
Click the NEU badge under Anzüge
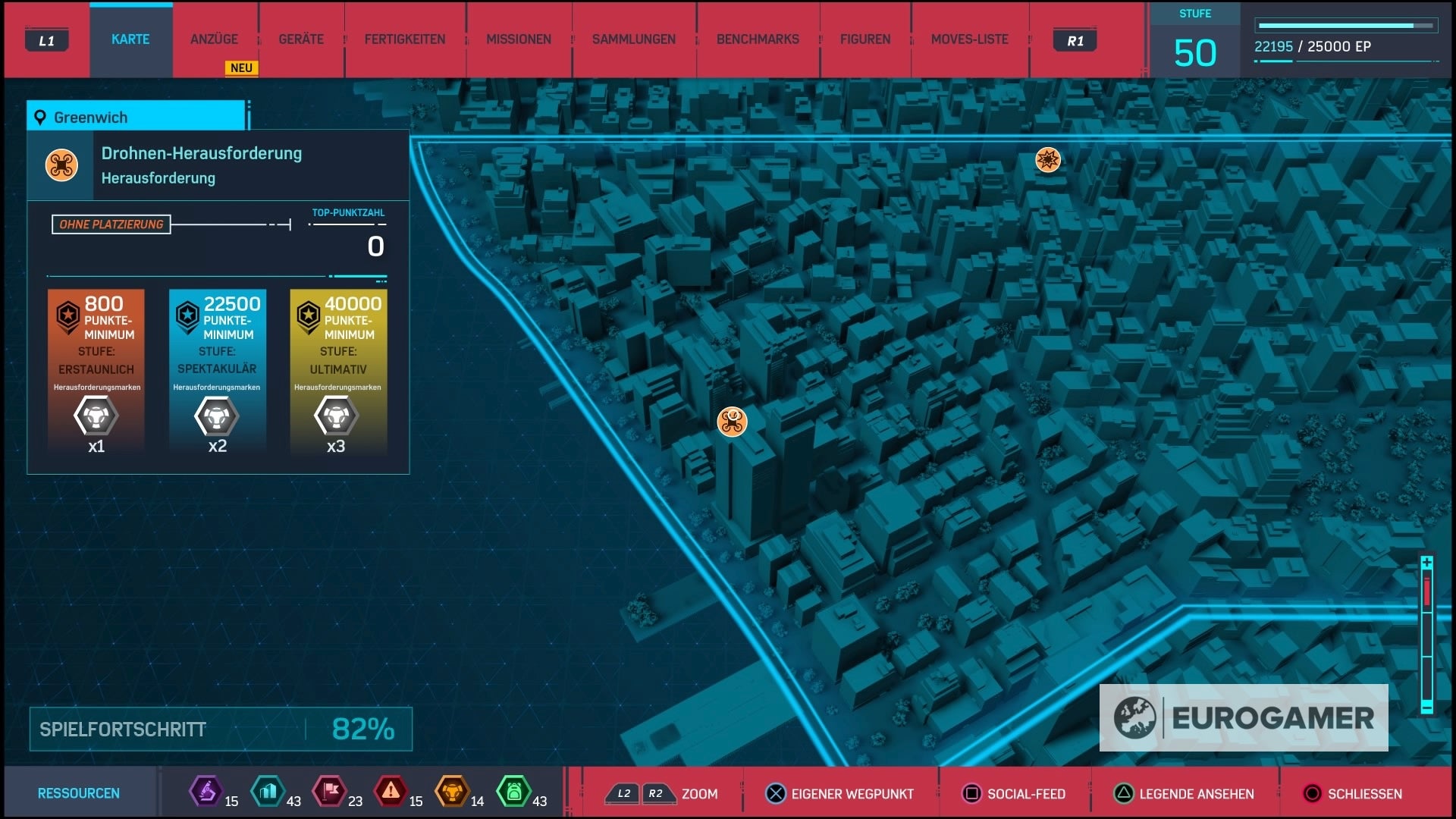(241, 67)
